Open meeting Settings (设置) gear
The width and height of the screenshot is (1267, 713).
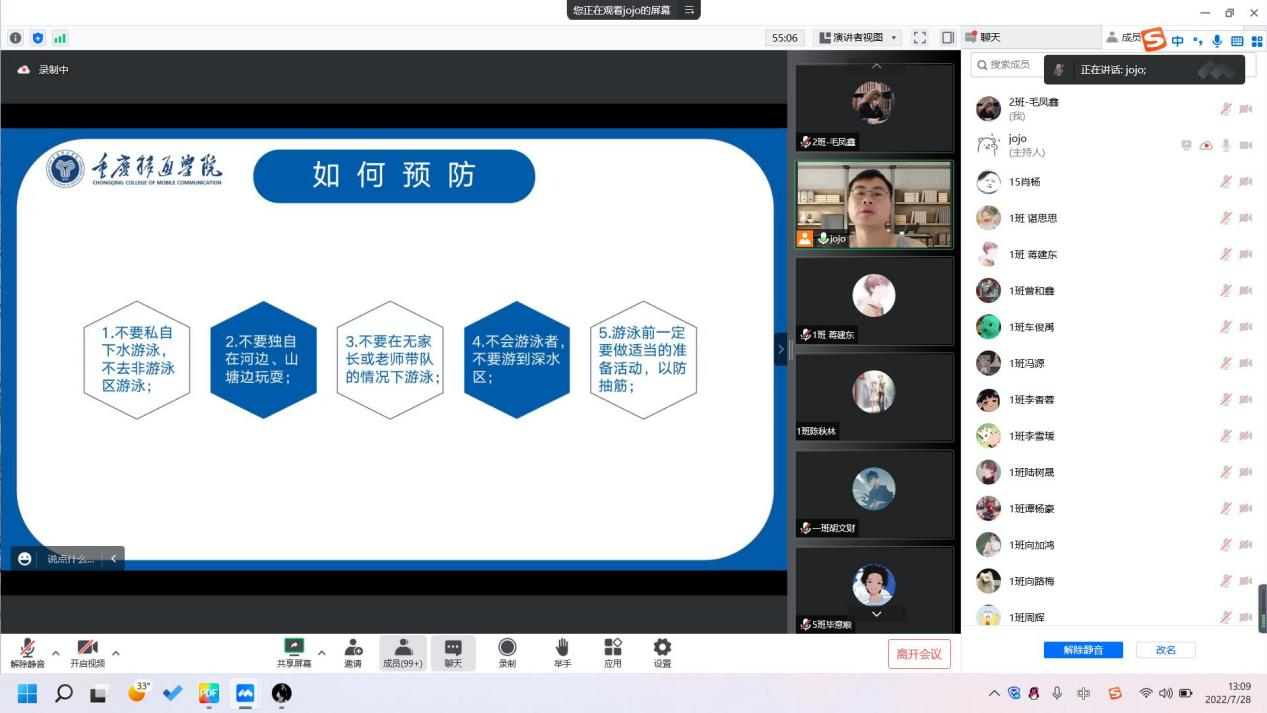(662, 648)
